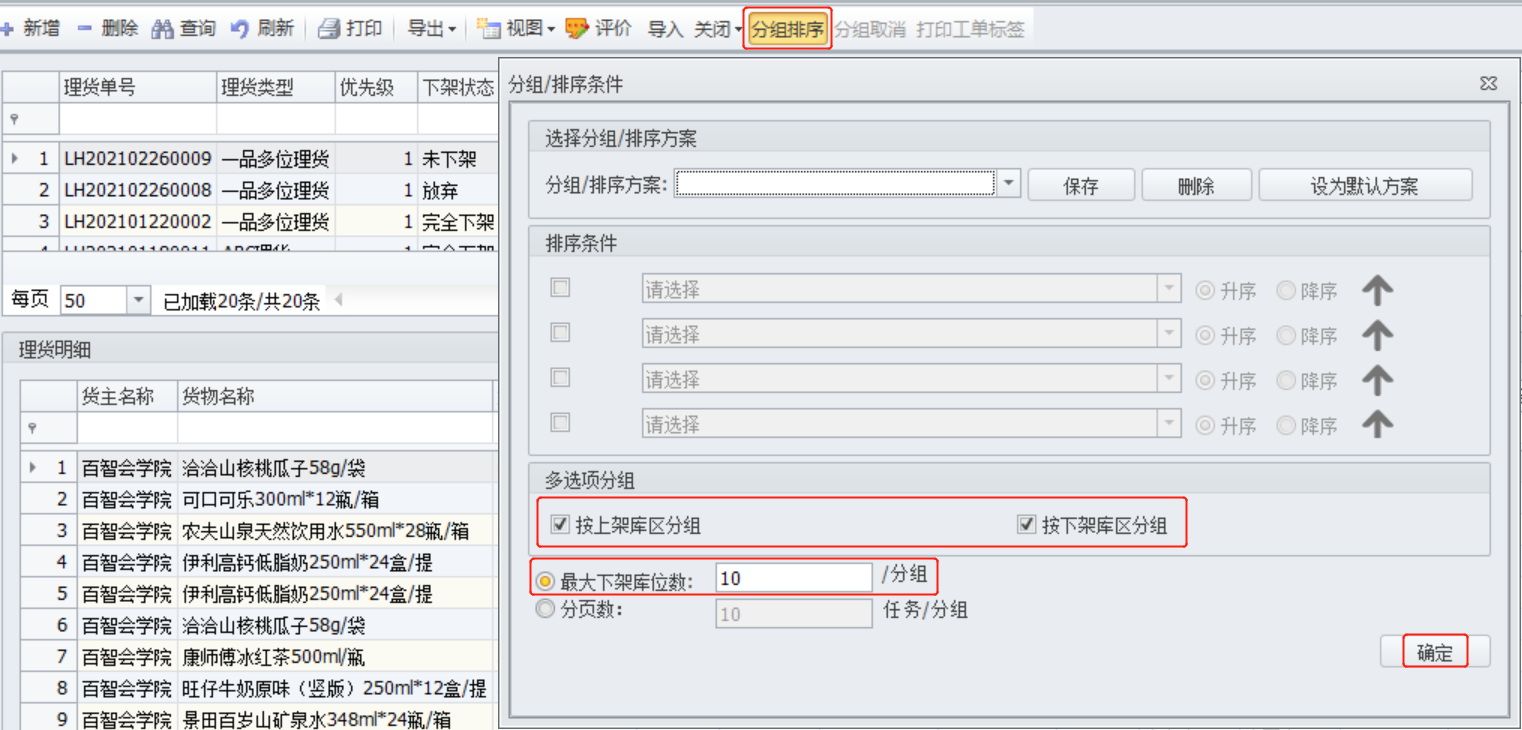This screenshot has width=1522, height=730.
Task: Toggle the 按上架库区分组 checkbox
Action: click(x=560, y=524)
